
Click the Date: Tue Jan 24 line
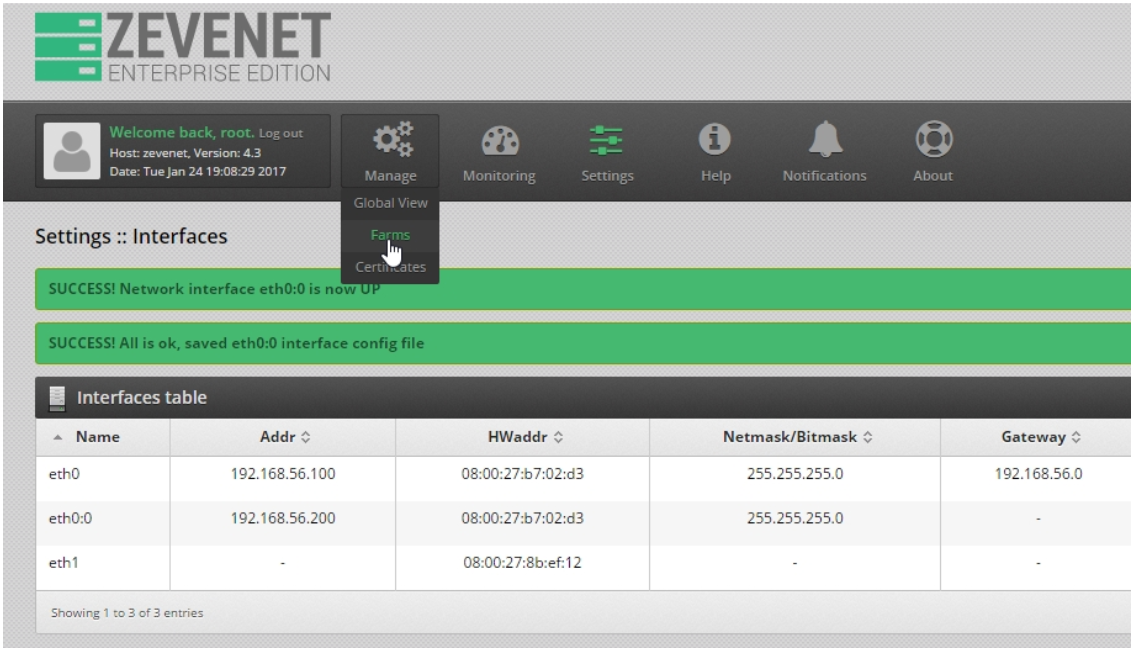(198, 171)
